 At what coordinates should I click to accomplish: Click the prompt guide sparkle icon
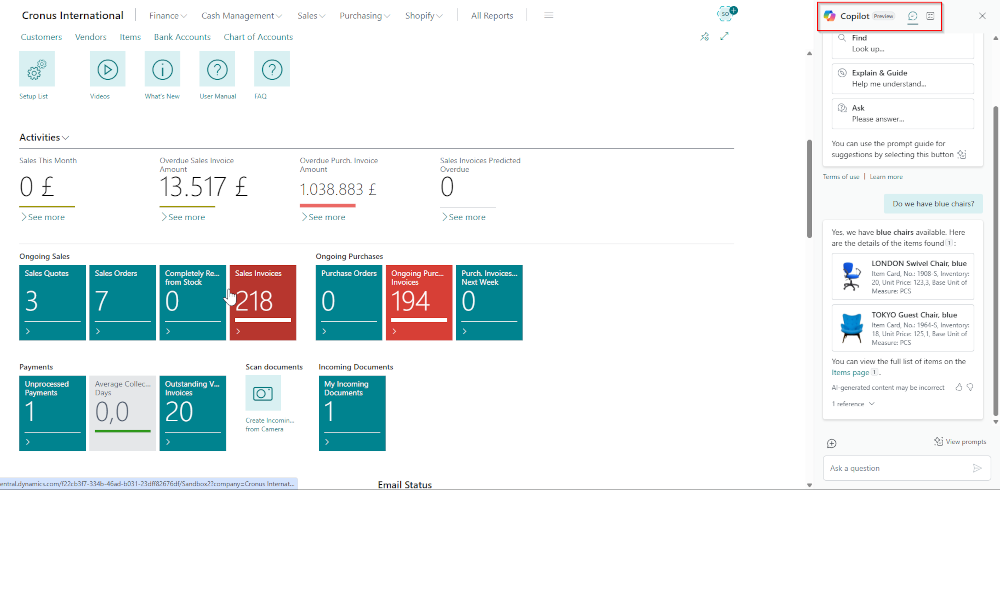[962, 154]
